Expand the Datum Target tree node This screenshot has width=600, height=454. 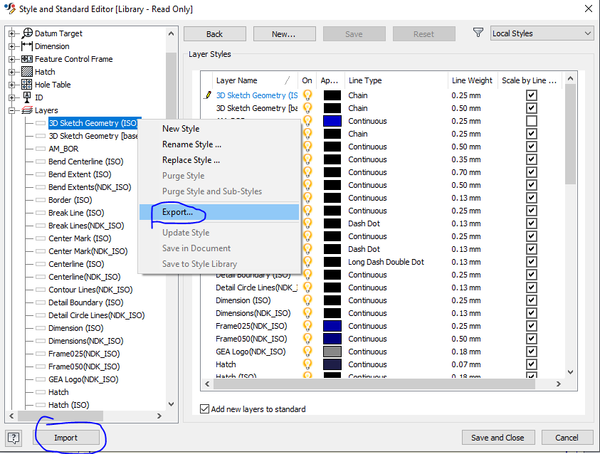12,34
